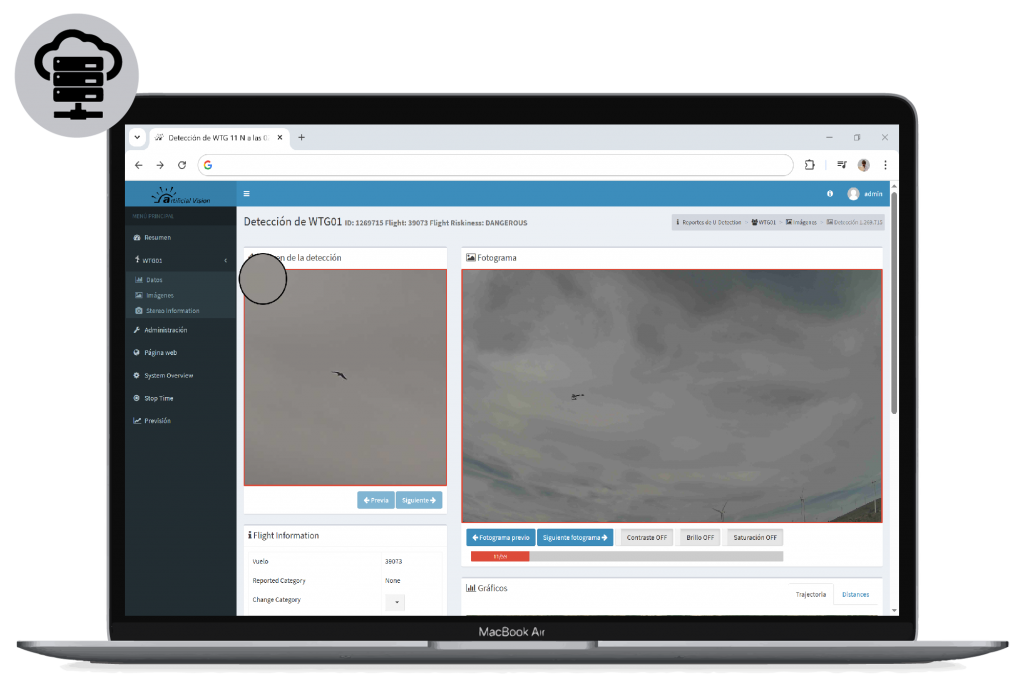The width and height of the screenshot is (1024, 687).
Task: Open Página web in the sidebar
Action: point(160,353)
